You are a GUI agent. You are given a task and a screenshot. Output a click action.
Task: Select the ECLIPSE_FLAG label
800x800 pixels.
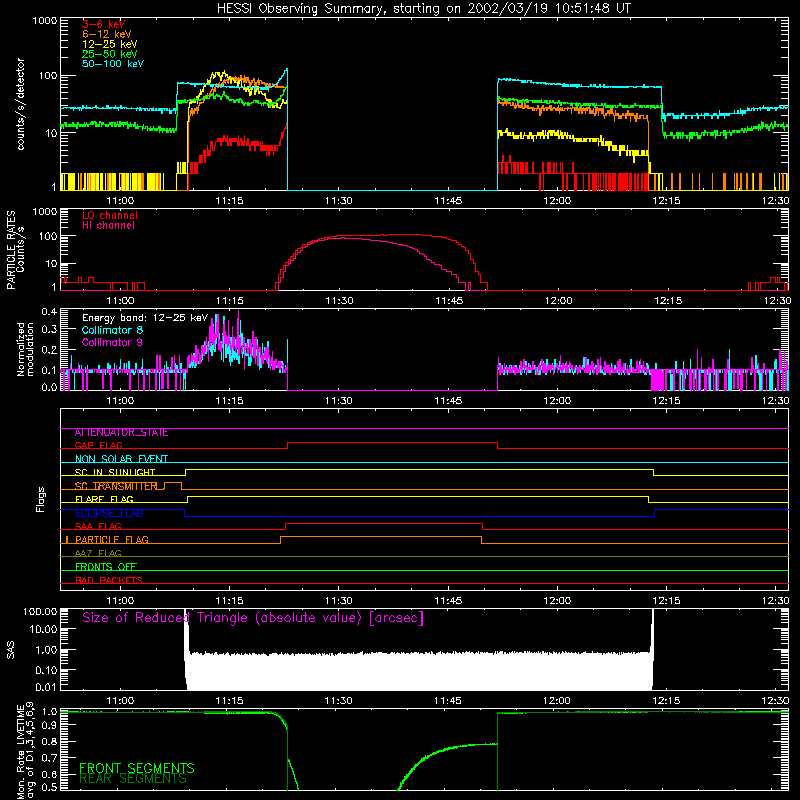[x=109, y=513]
